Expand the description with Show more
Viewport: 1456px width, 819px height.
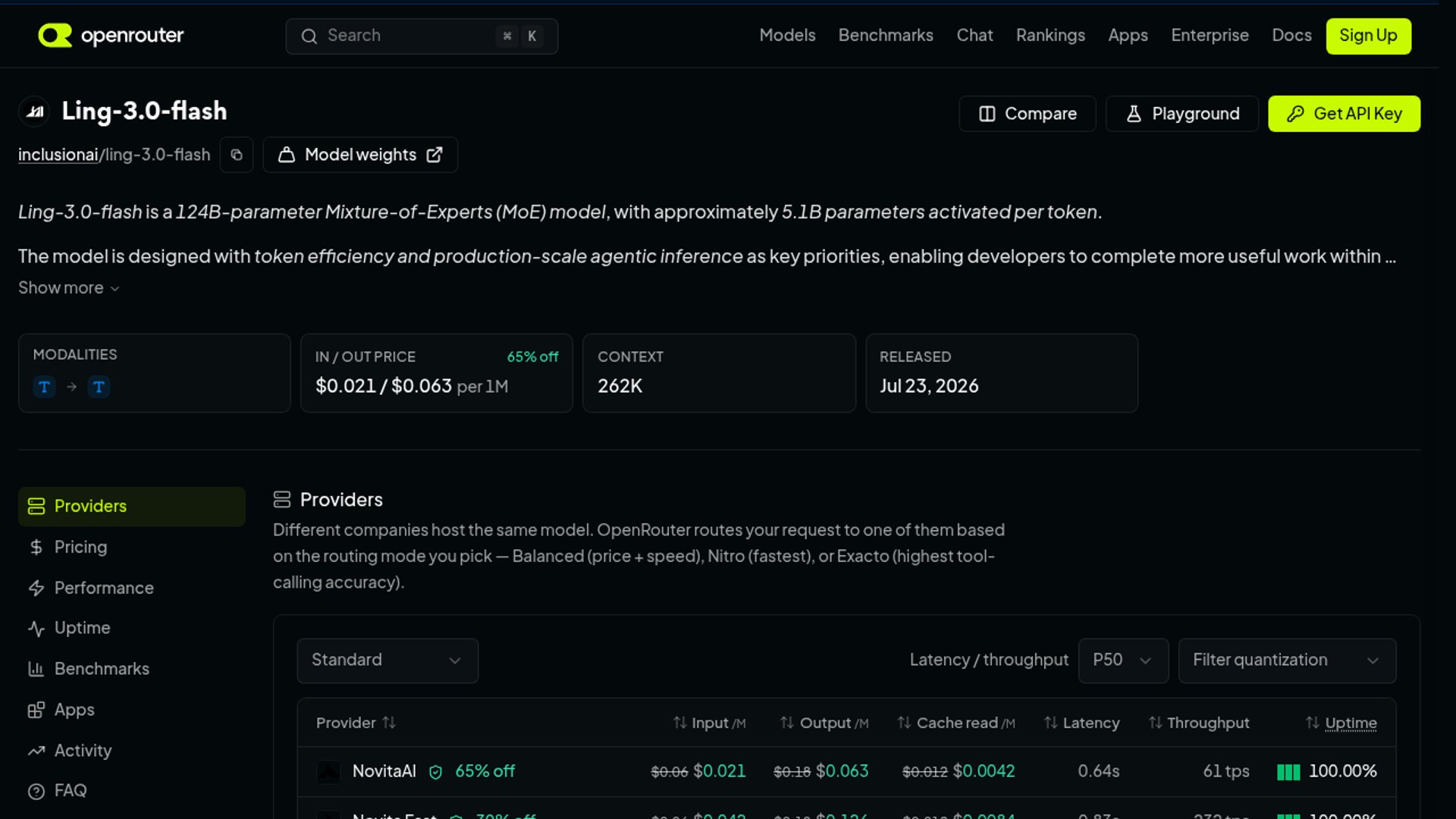[x=69, y=288]
